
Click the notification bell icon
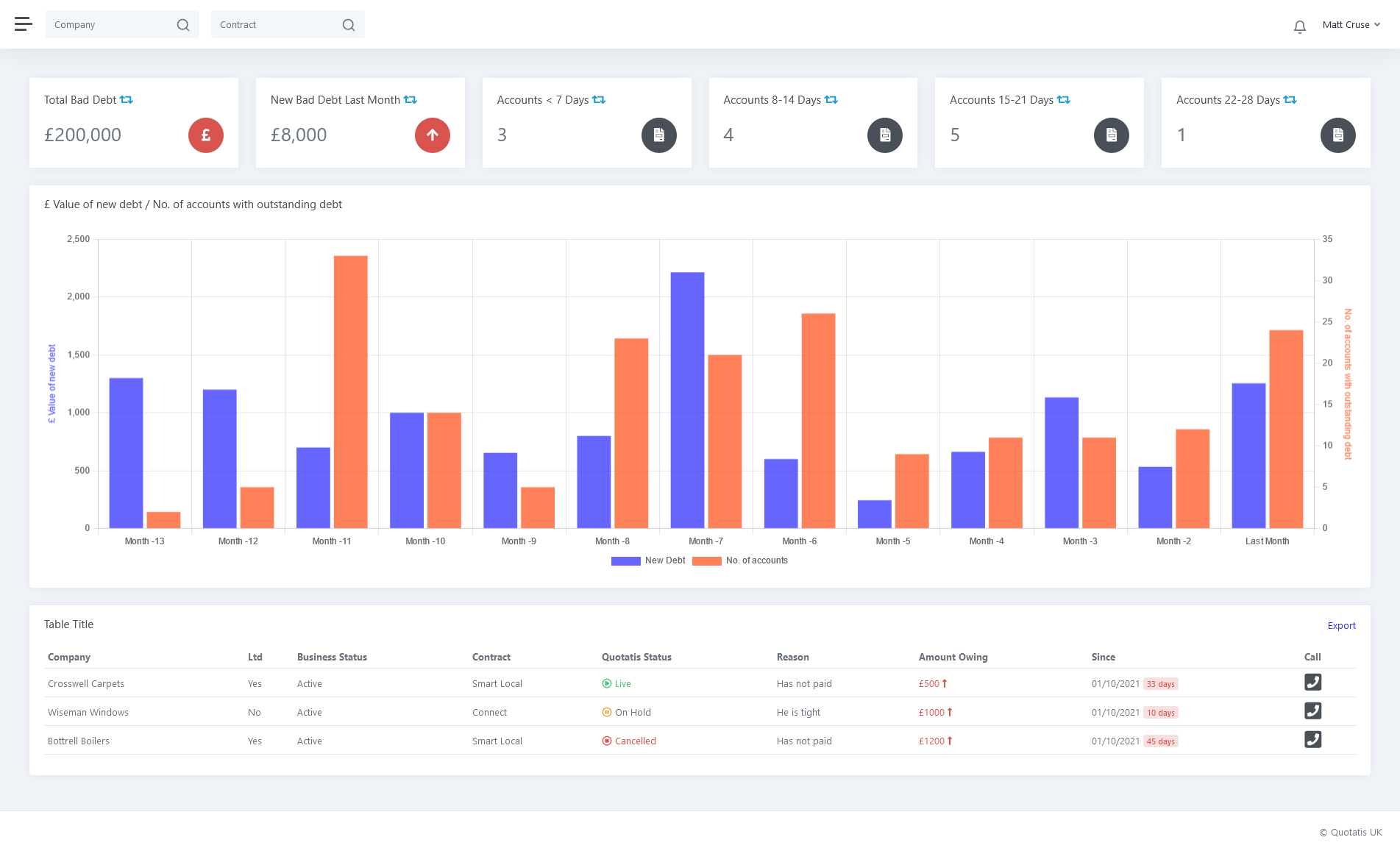click(1299, 26)
